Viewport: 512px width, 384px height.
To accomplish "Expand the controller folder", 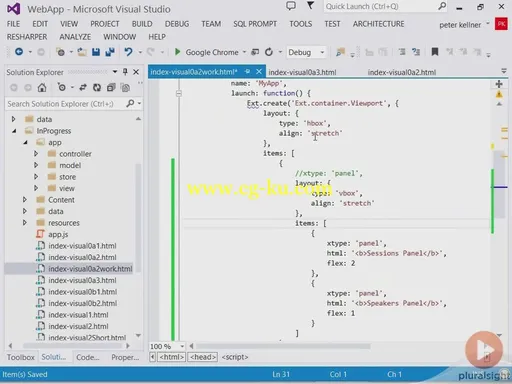I will tap(36, 154).
